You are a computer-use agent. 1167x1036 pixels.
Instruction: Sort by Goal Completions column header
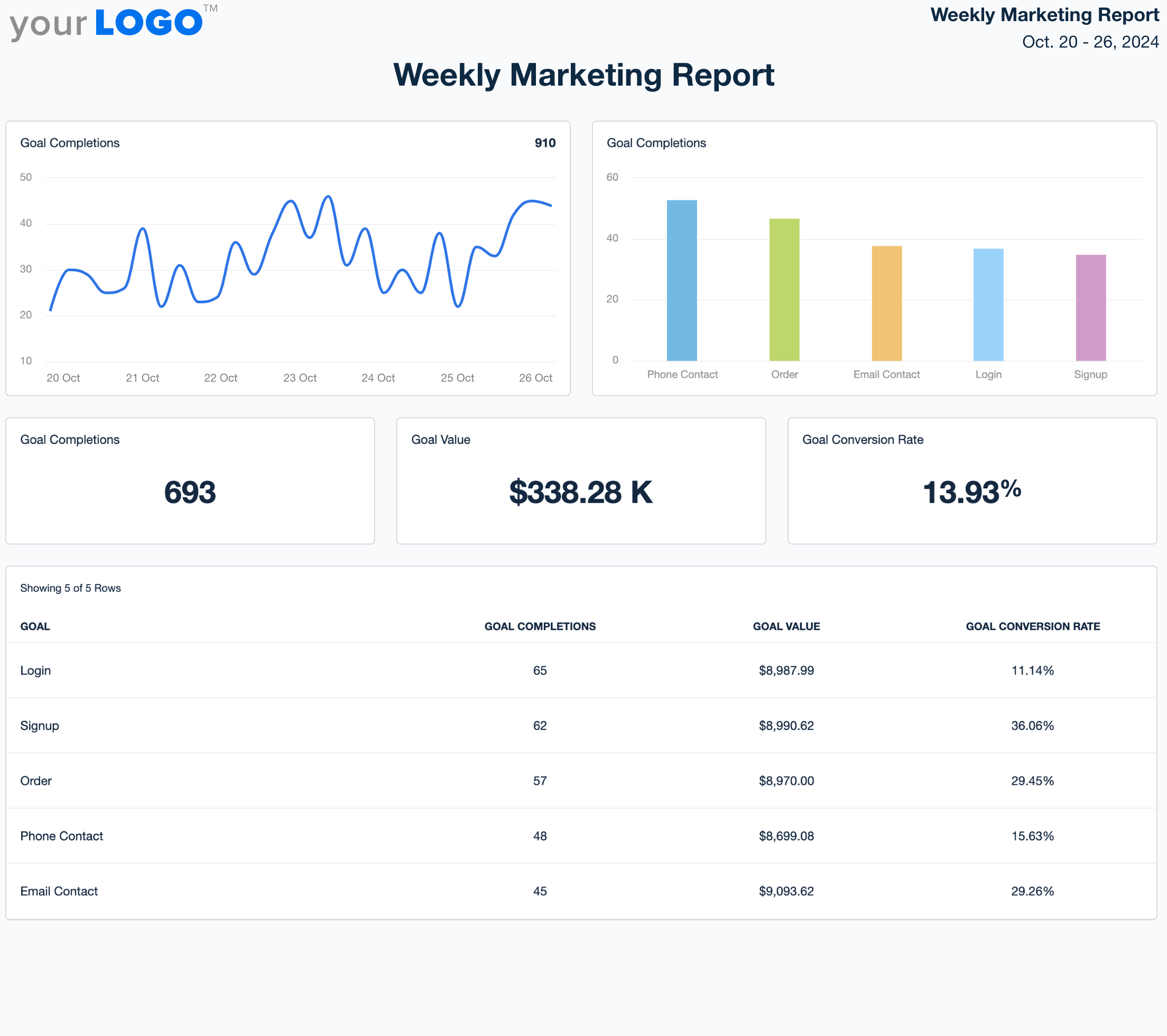click(x=540, y=626)
